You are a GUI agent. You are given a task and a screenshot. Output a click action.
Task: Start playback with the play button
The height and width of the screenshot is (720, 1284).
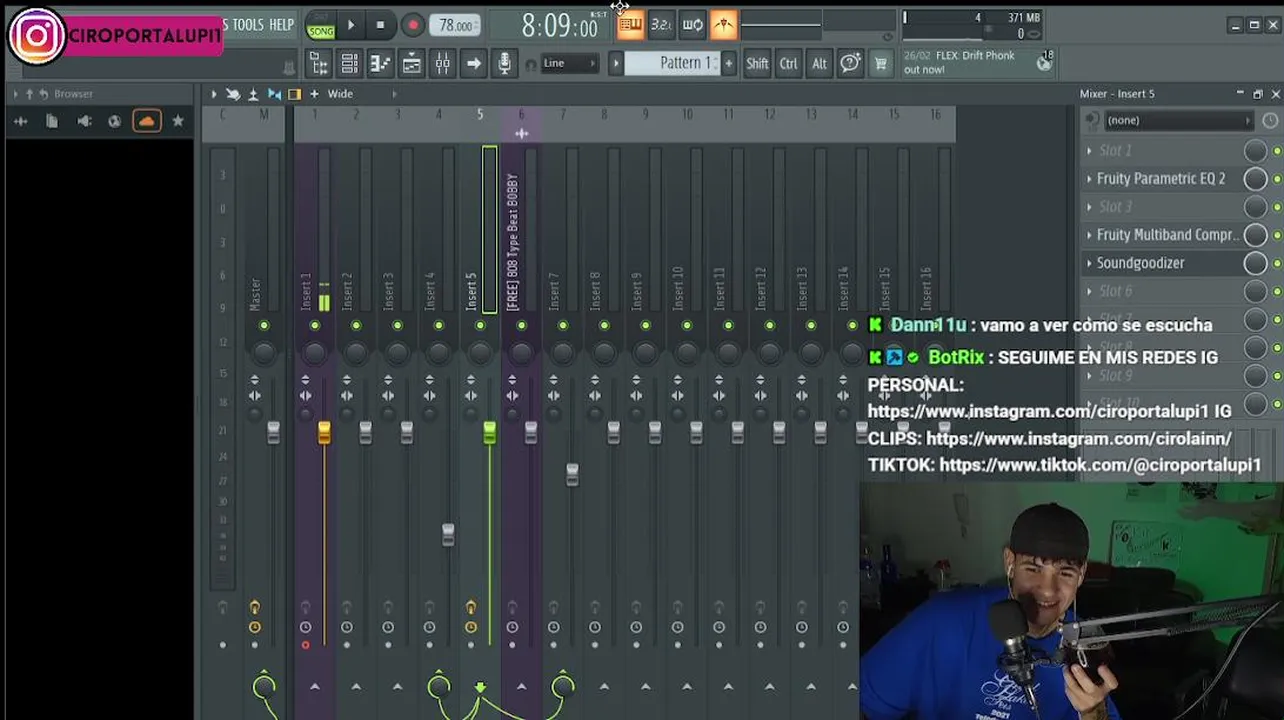click(x=350, y=25)
